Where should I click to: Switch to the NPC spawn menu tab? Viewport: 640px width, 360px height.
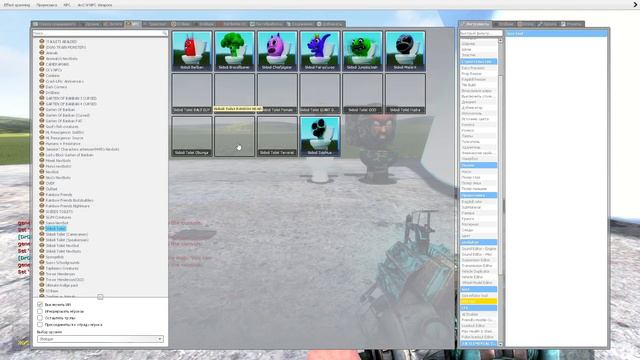click(x=132, y=24)
